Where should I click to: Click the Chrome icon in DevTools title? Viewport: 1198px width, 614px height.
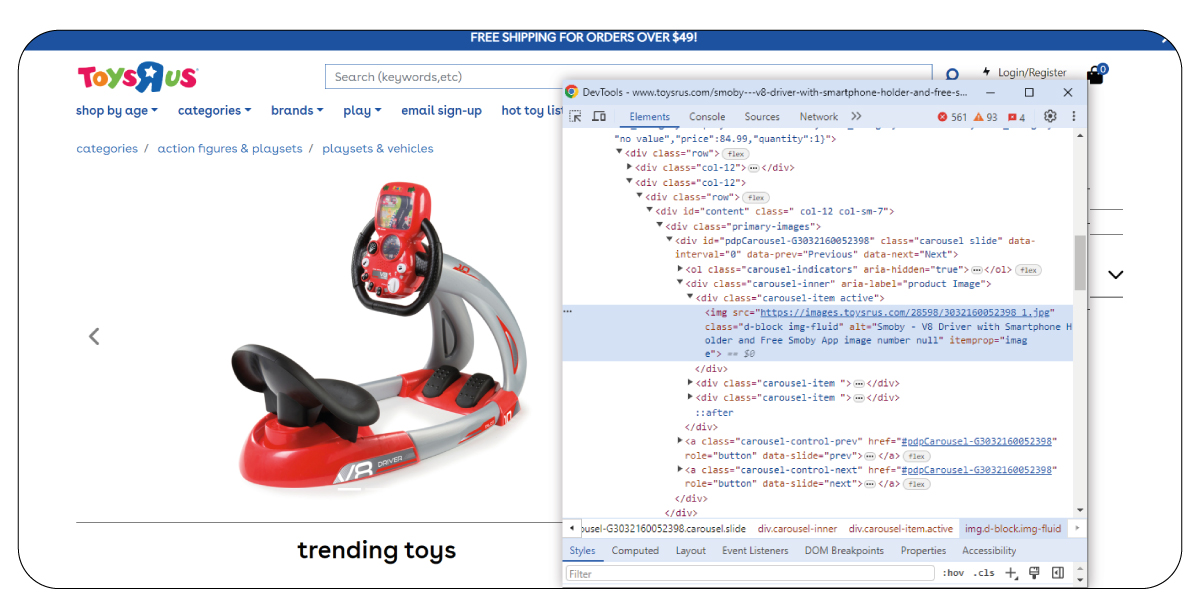pos(571,92)
